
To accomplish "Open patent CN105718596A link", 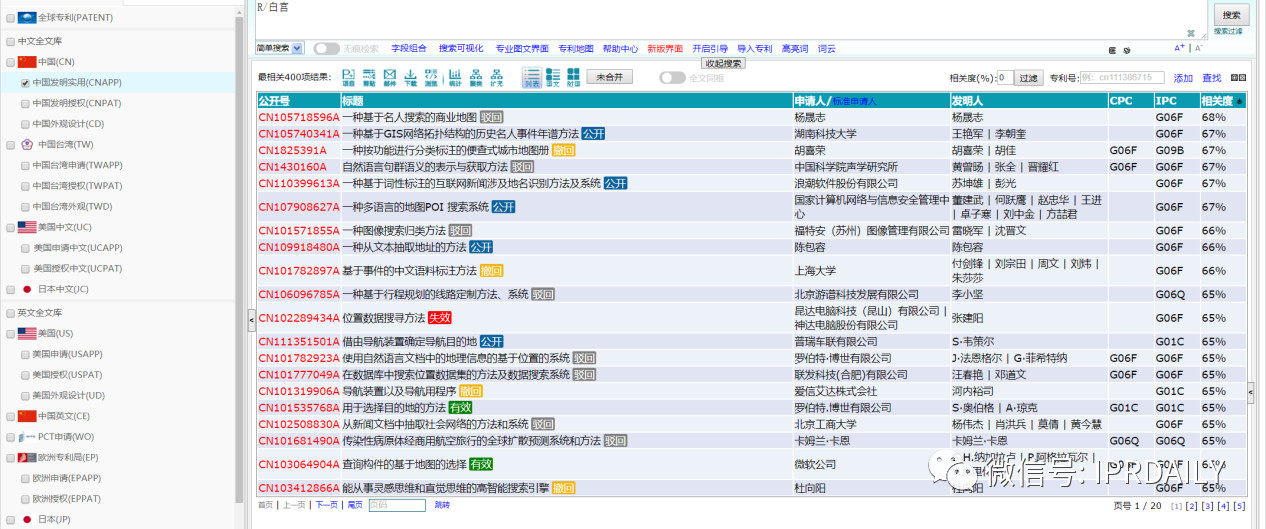I will point(299,117).
